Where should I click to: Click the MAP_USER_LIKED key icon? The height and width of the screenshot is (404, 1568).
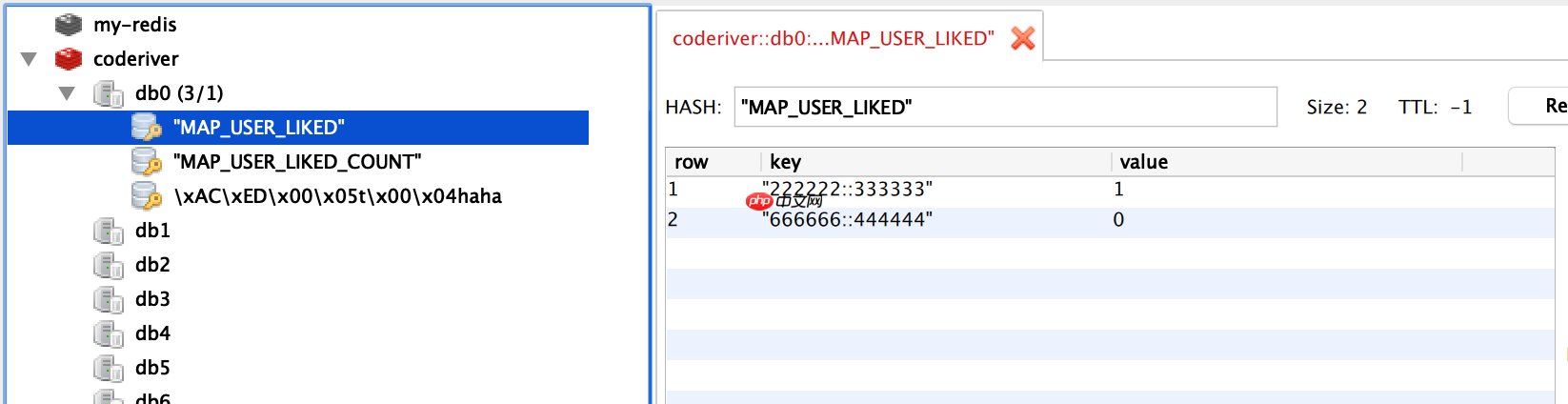pos(146,127)
